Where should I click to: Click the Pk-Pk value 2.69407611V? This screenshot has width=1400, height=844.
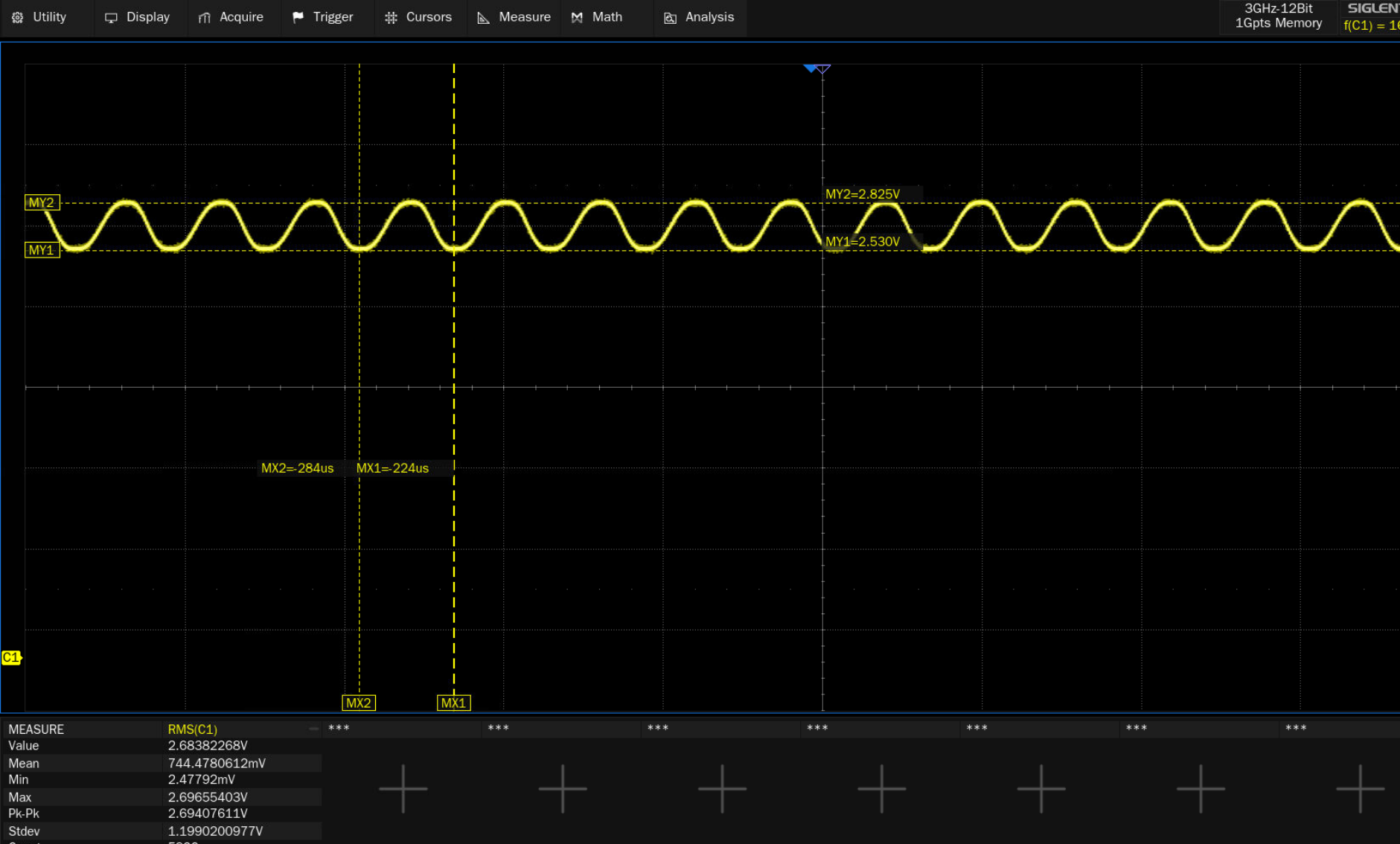[x=208, y=813]
